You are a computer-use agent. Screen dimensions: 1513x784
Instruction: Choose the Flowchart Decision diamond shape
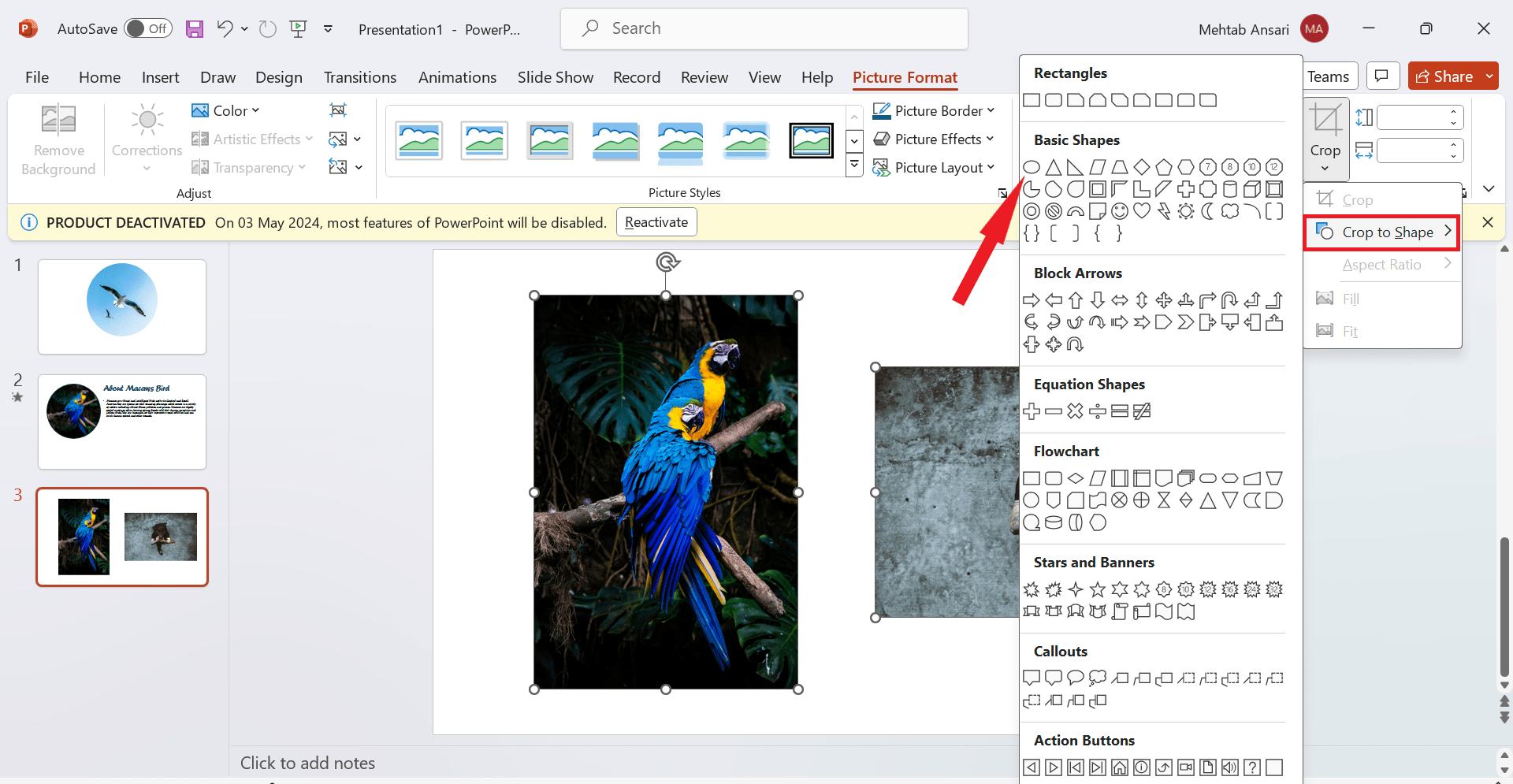(x=1075, y=478)
